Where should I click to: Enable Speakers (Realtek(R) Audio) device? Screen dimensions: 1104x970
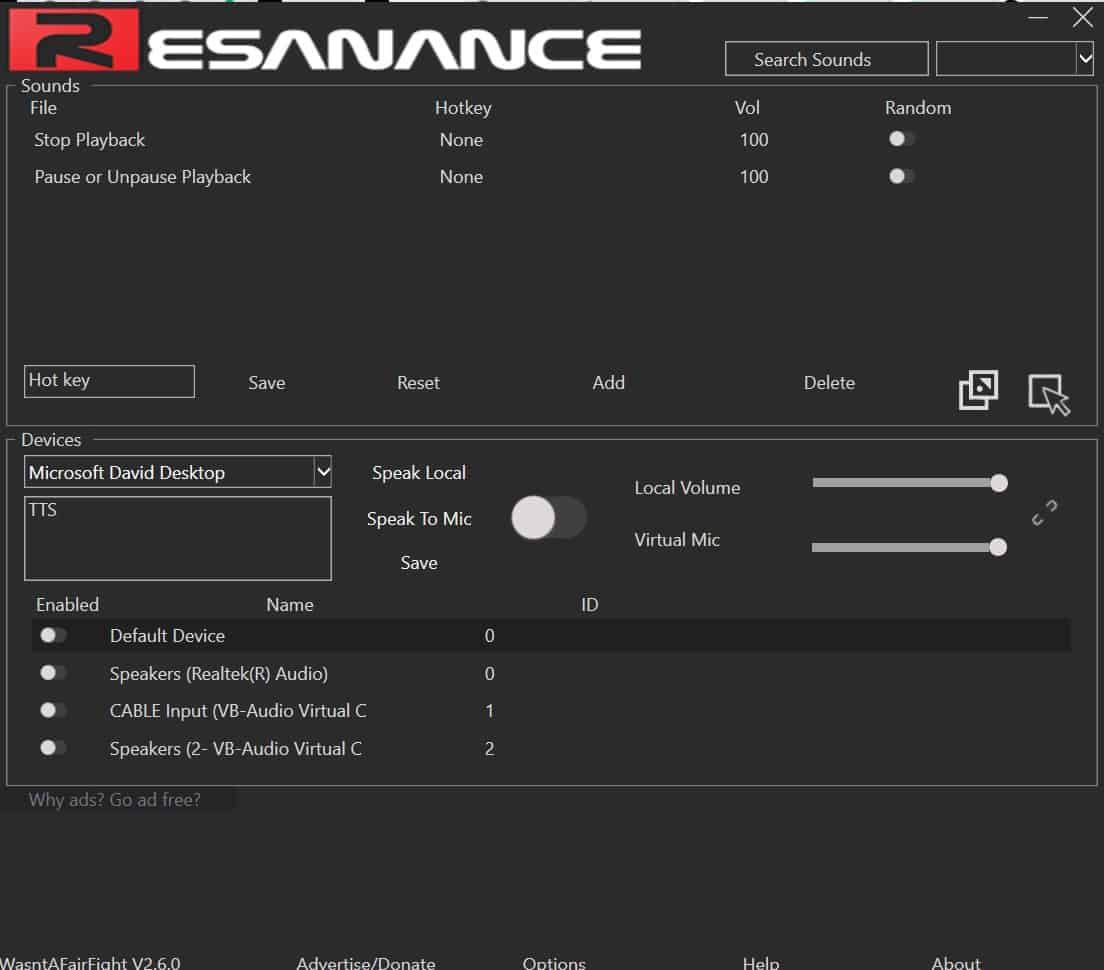(53, 673)
